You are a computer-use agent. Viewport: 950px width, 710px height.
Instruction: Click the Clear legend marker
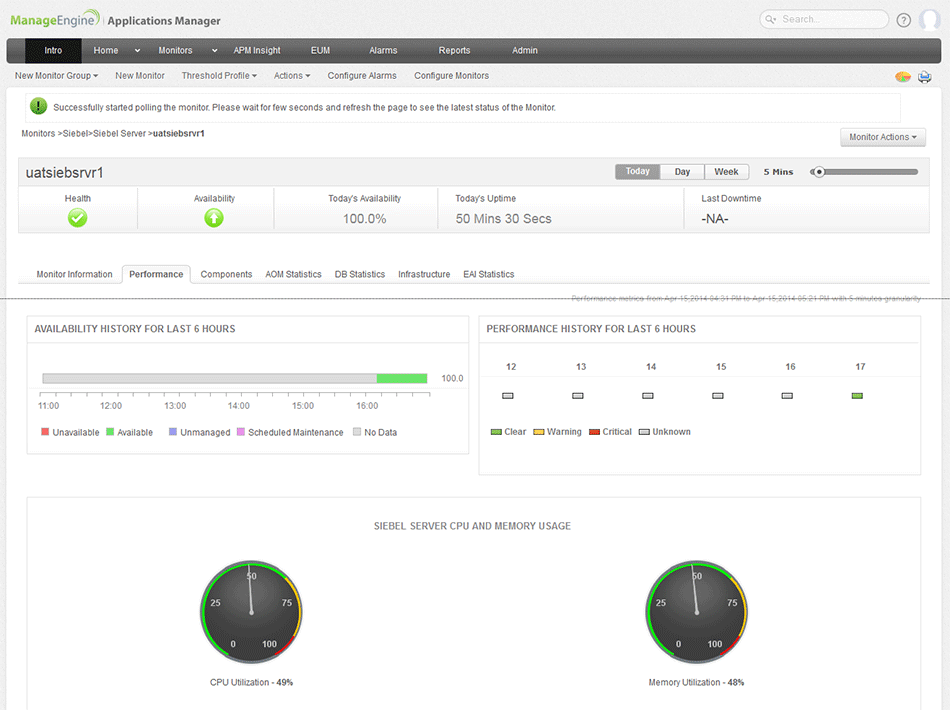[x=496, y=432]
